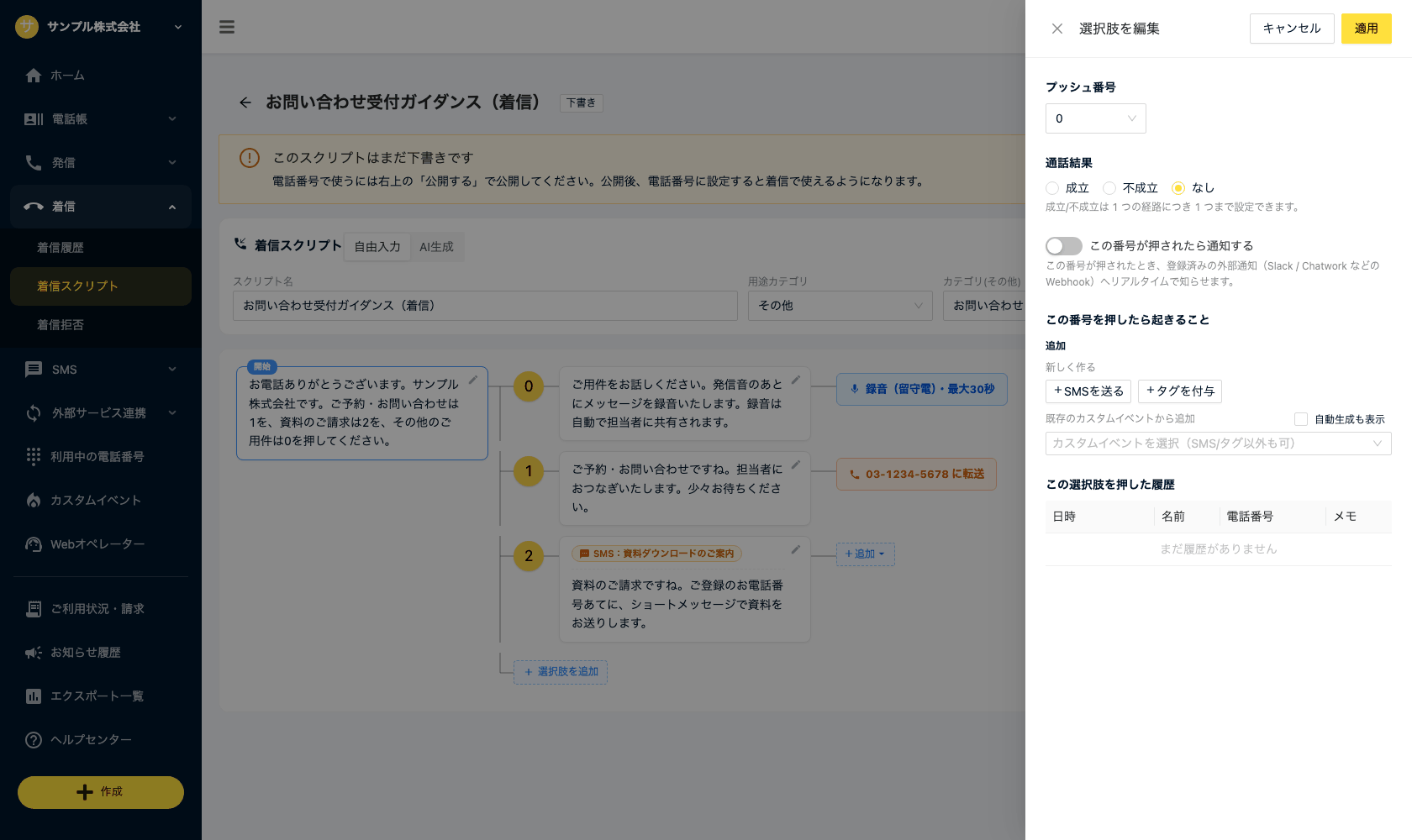The width and height of the screenshot is (1412, 840).
Task: Click the Home icon in sidebar
Action: (x=34, y=76)
